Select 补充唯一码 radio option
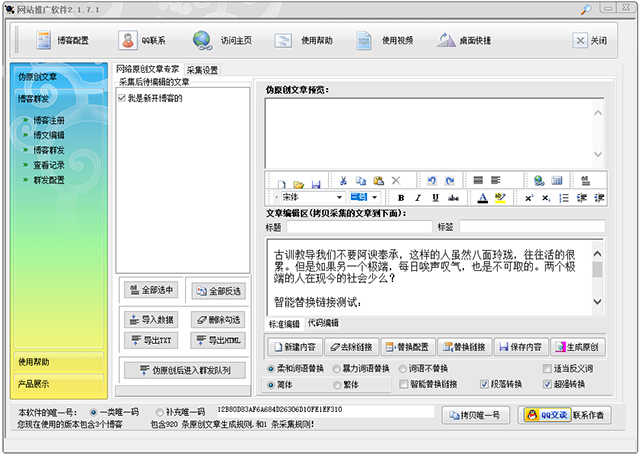 tap(160, 412)
